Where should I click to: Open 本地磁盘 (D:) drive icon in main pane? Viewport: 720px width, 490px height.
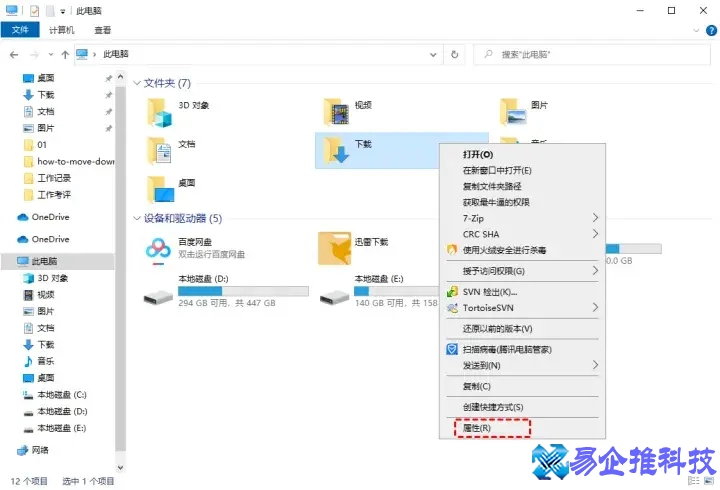pyautogui.click(x=158, y=298)
